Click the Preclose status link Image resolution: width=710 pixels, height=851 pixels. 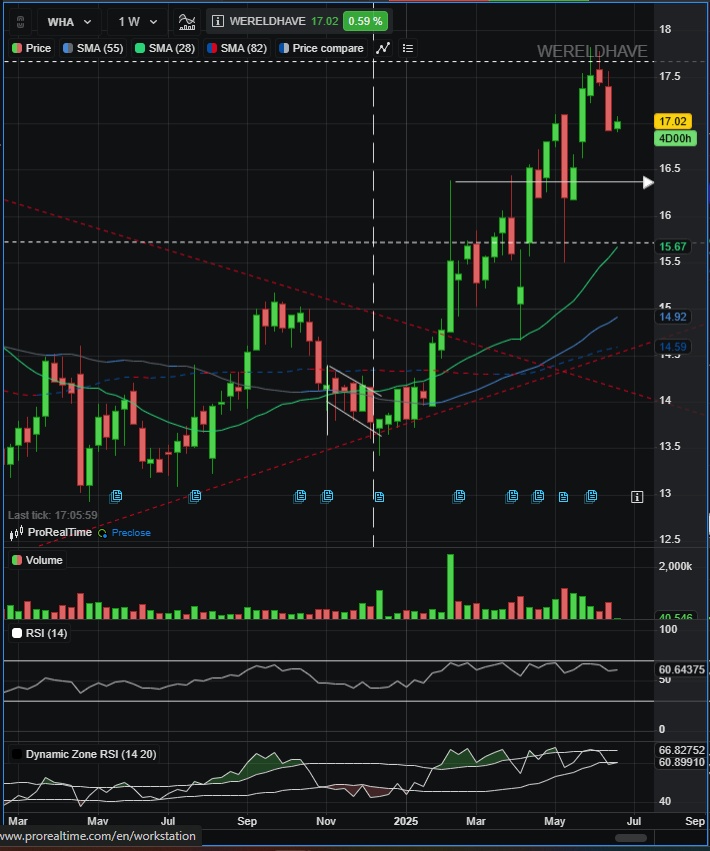pos(131,533)
